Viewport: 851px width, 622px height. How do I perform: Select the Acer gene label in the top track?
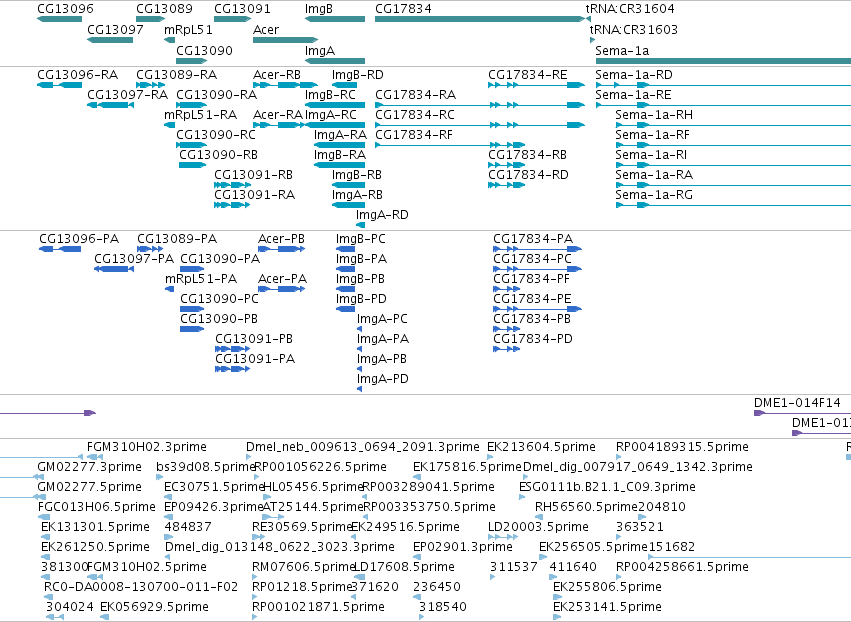click(x=266, y=29)
